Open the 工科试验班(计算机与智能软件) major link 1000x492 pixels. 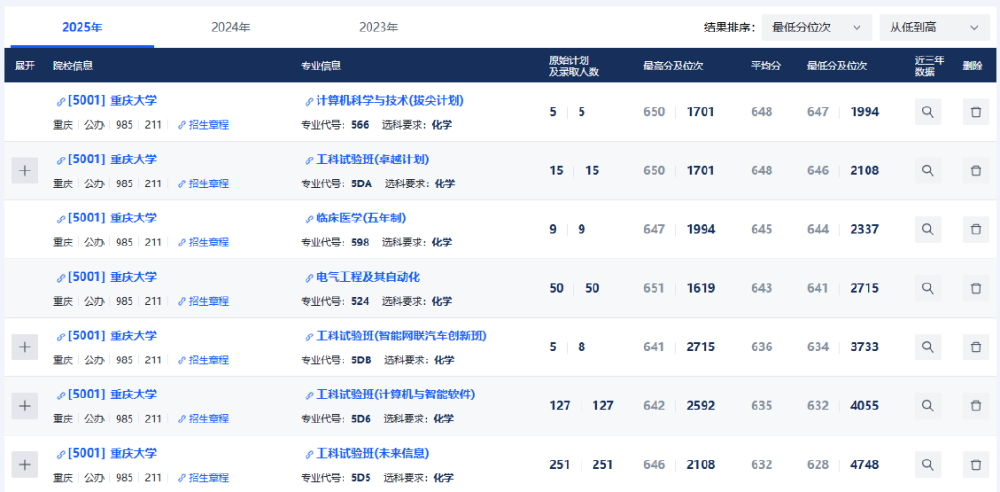[390, 394]
